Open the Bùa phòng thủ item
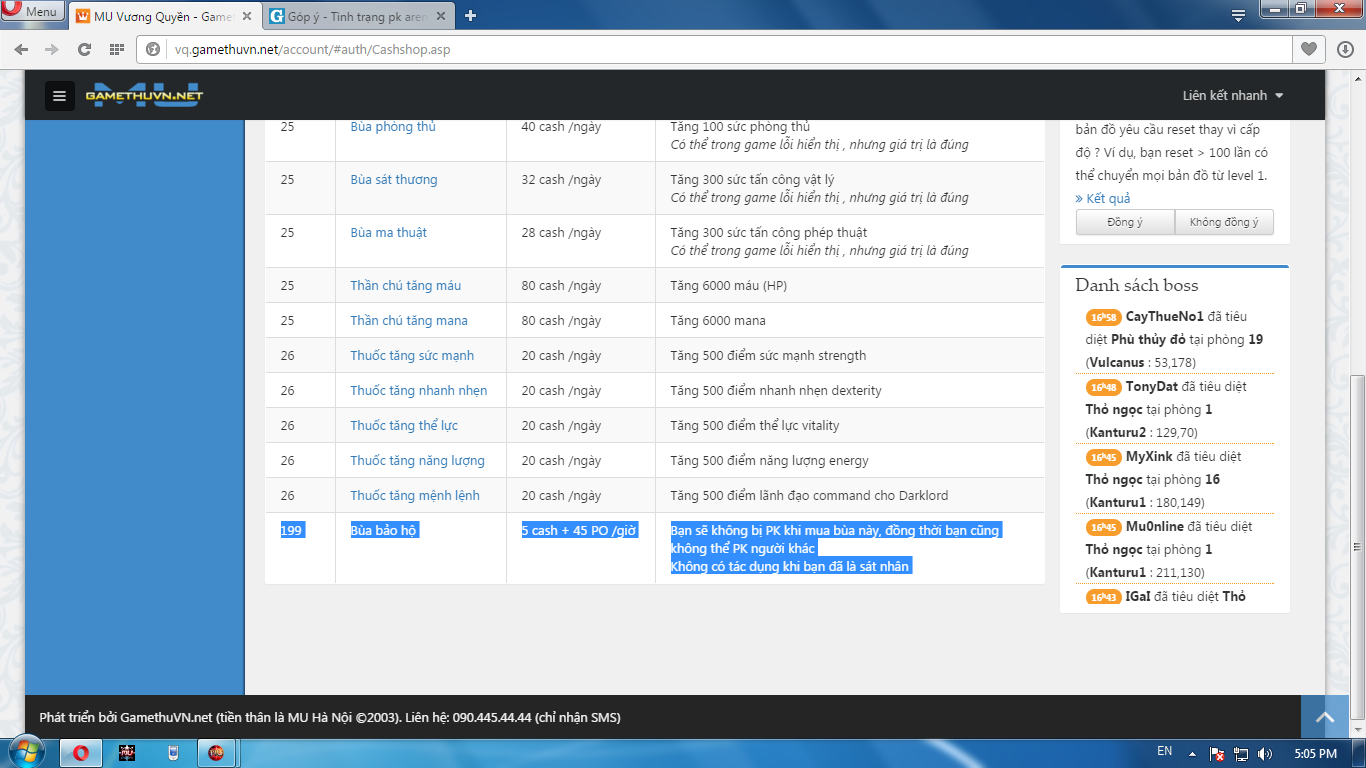The width and height of the screenshot is (1366, 768). [393, 127]
